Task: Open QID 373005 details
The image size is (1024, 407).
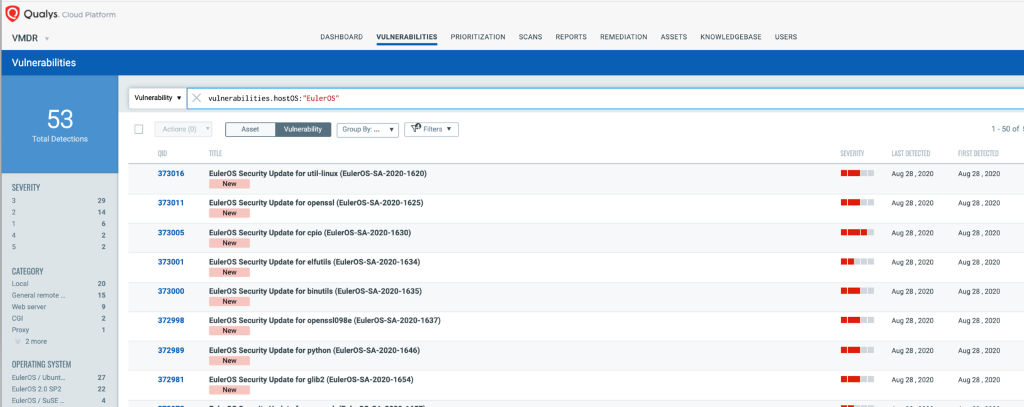Action: [x=170, y=233]
